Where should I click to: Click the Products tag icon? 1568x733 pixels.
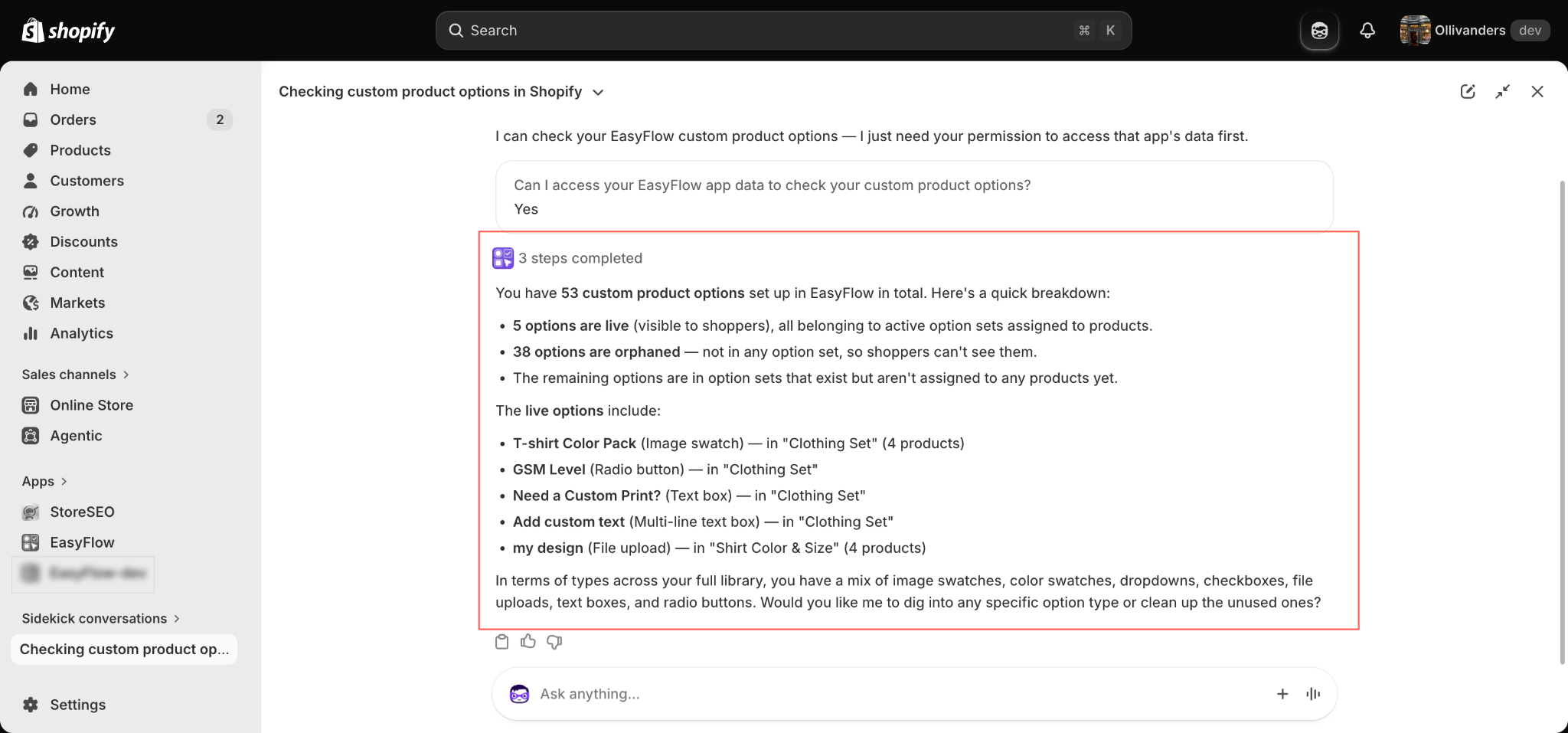click(31, 150)
